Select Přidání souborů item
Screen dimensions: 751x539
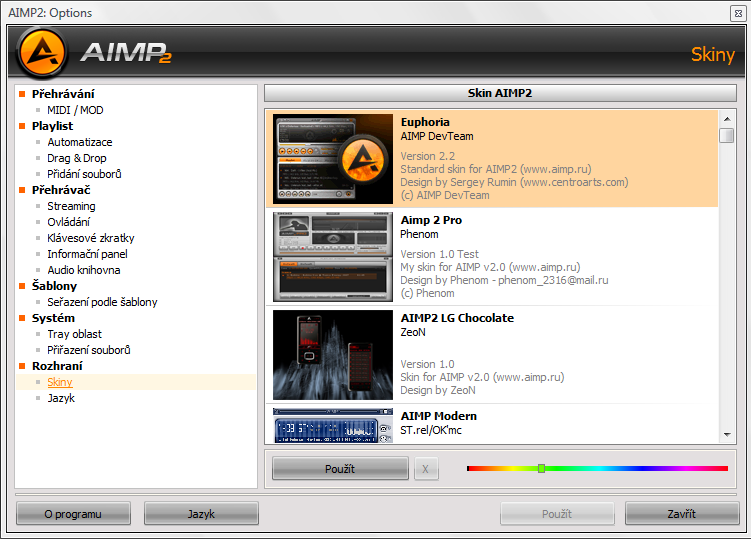tap(84, 174)
